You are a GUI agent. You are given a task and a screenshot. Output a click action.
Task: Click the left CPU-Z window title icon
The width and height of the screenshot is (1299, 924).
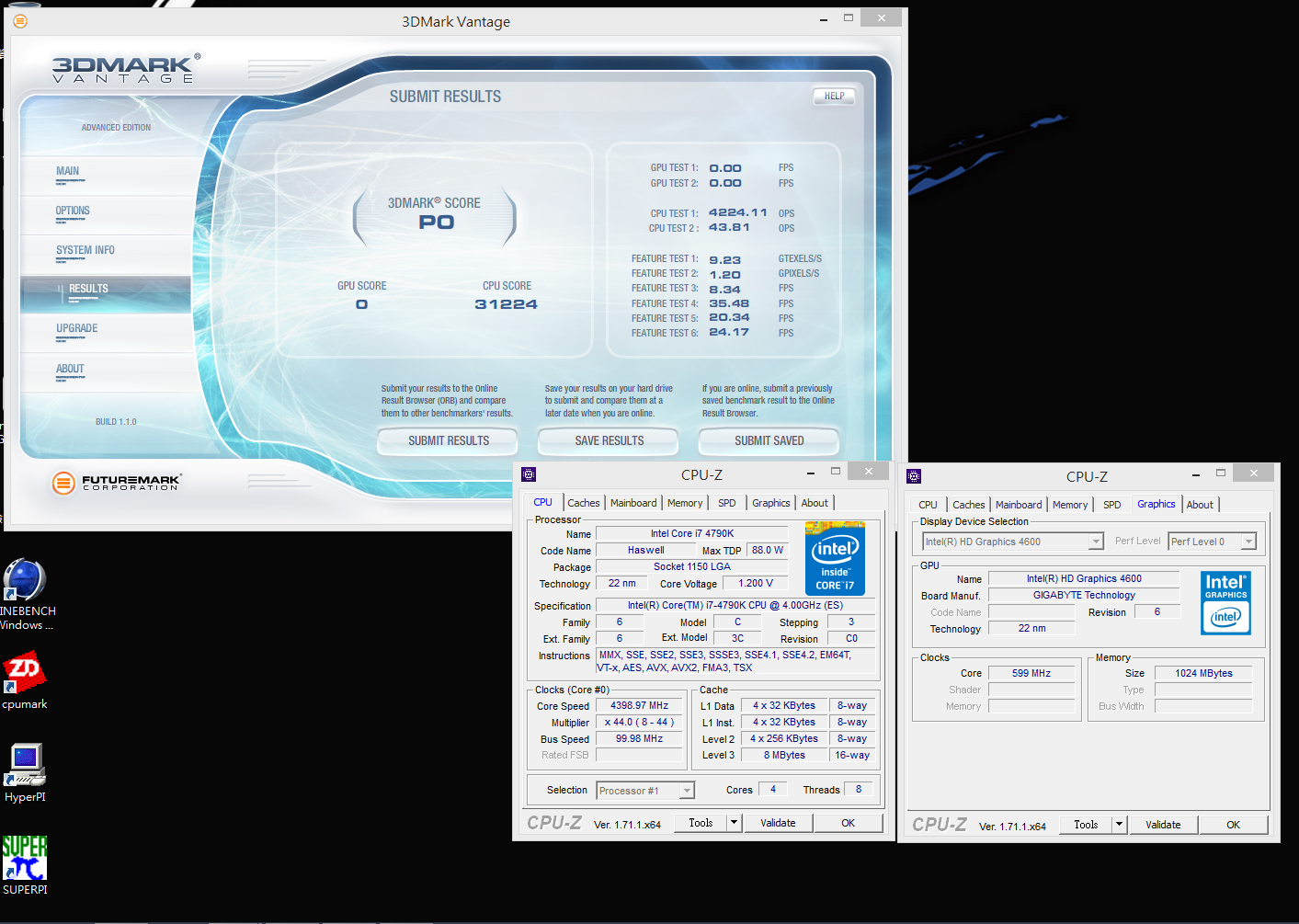pyautogui.click(x=529, y=474)
